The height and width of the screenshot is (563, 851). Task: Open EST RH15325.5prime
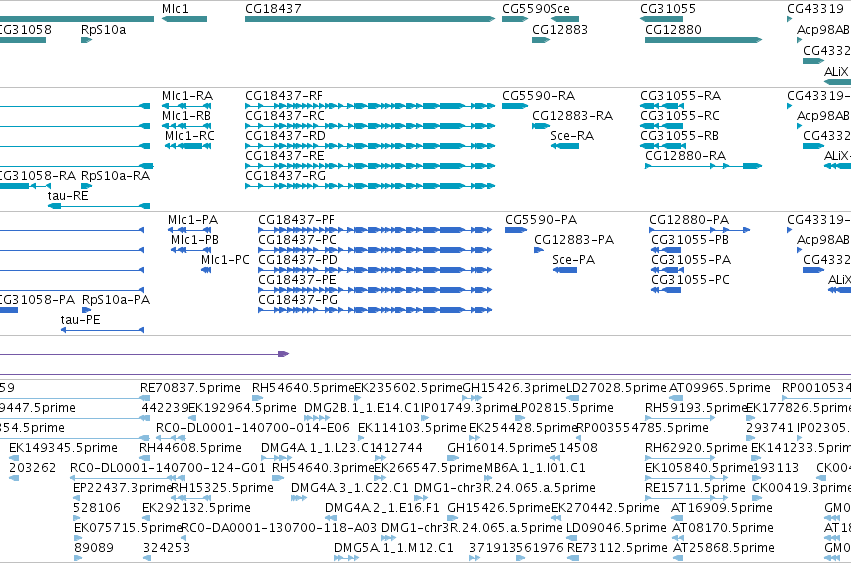coord(222,489)
